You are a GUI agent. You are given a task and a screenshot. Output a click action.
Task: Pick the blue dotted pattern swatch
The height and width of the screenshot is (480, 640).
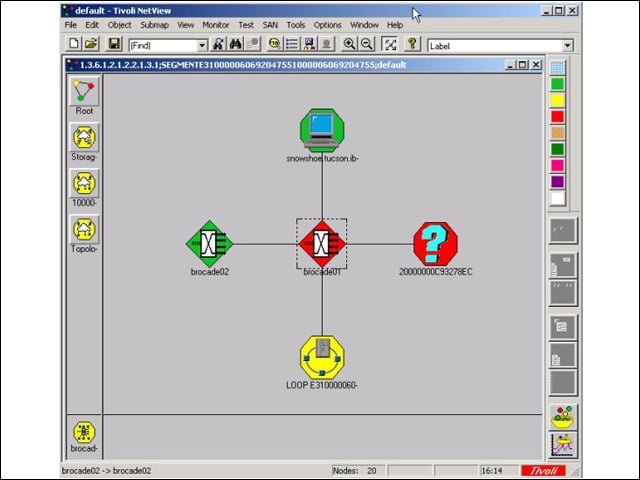[558, 67]
